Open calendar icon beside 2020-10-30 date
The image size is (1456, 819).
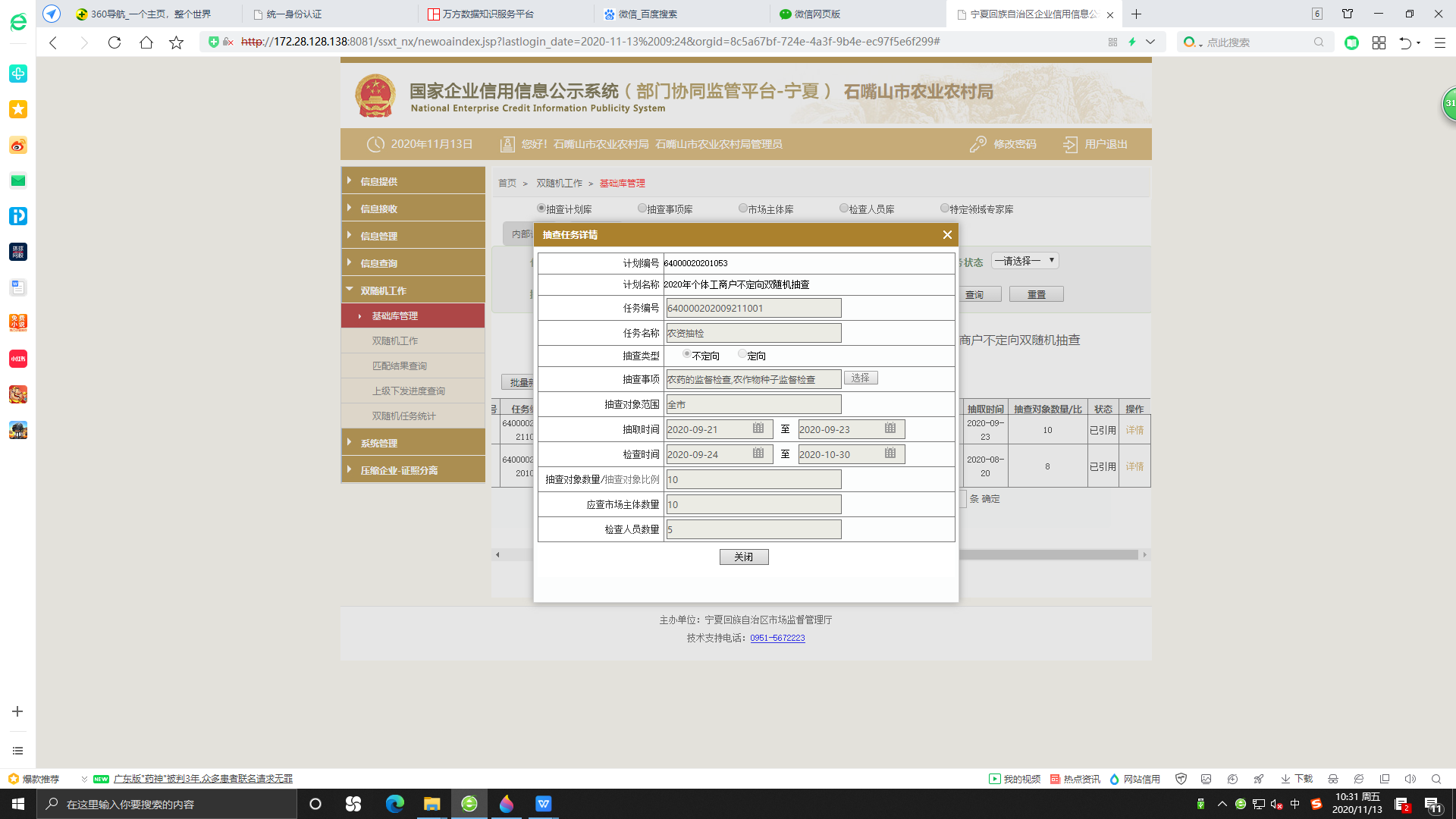coord(890,453)
